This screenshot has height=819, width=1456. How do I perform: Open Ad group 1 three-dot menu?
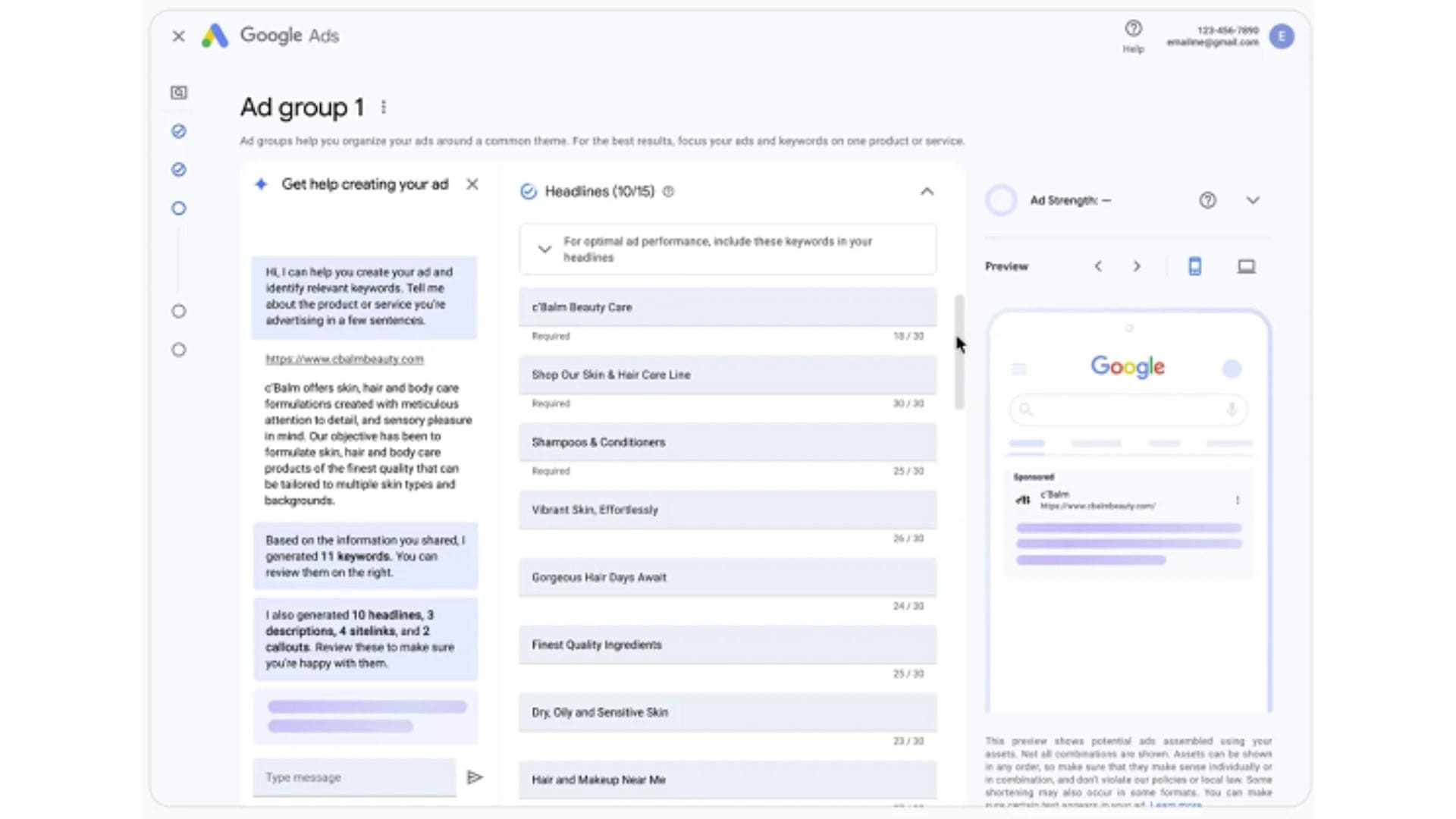click(384, 108)
